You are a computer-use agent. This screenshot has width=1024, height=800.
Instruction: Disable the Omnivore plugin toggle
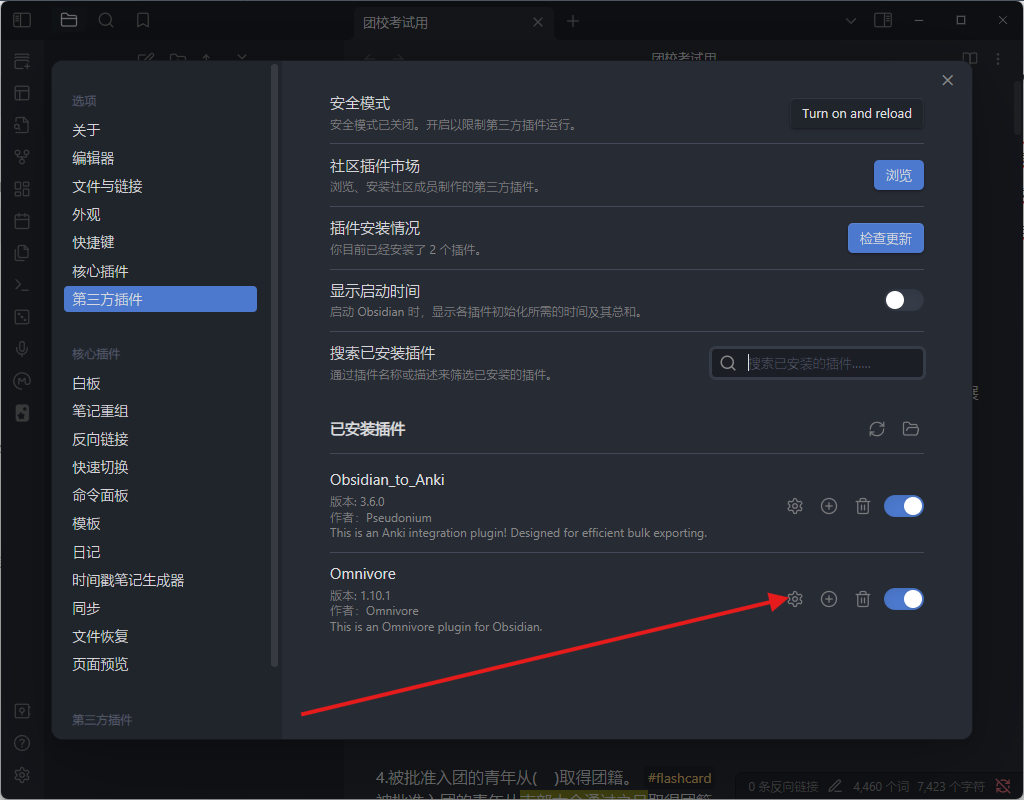(x=904, y=599)
